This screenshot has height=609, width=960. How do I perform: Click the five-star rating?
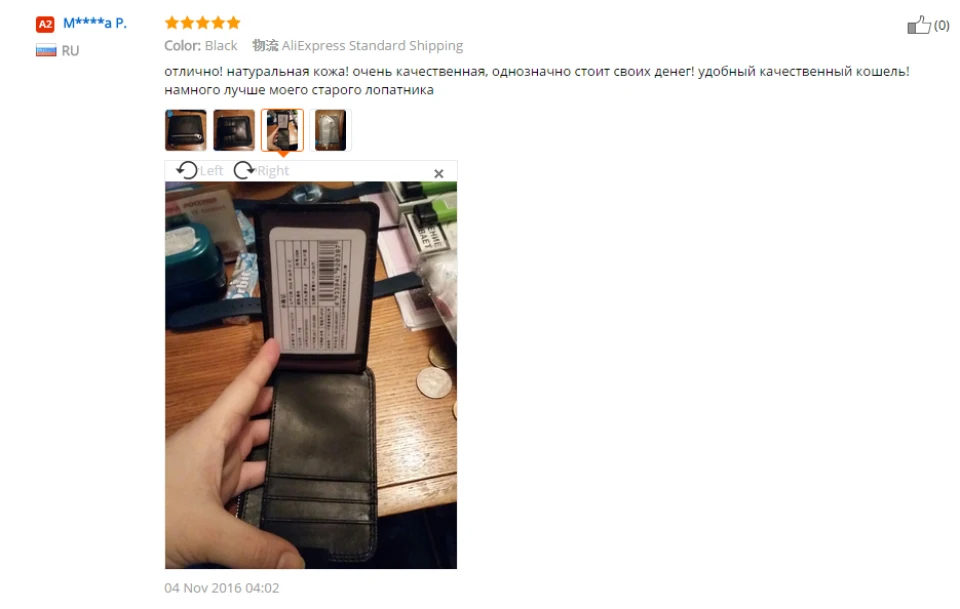pos(202,23)
